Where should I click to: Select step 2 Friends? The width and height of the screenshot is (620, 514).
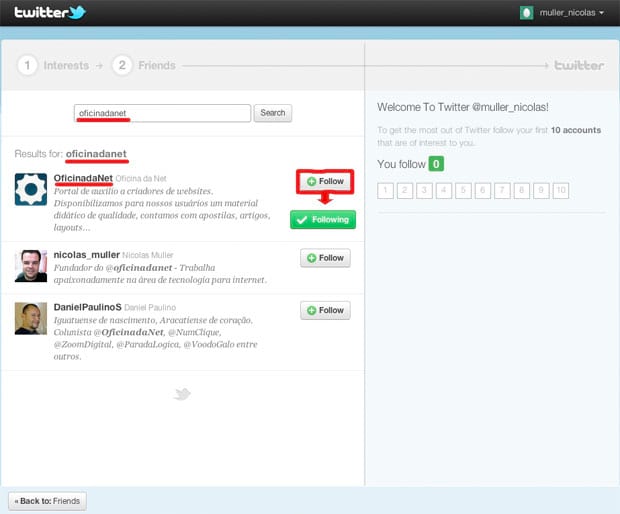click(146, 65)
